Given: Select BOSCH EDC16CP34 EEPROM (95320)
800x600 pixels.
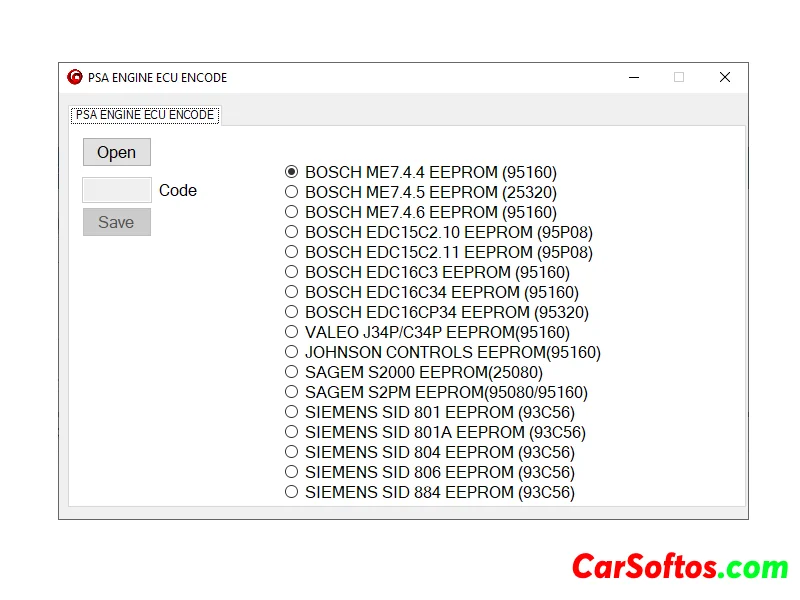Looking at the screenshot, I should pos(292,312).
